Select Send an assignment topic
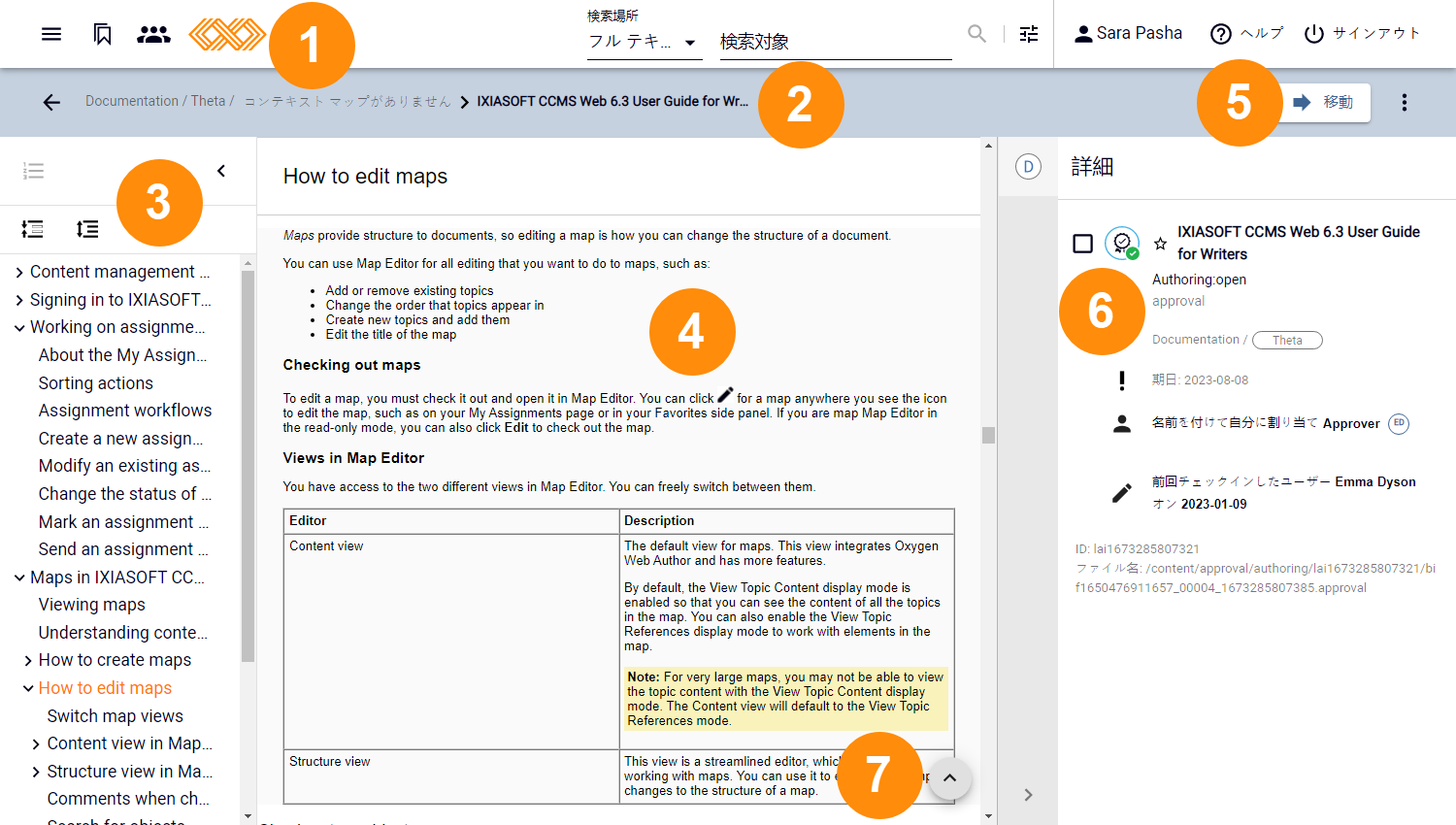This screenshot has width=1456, height=825. click(123, 549)
